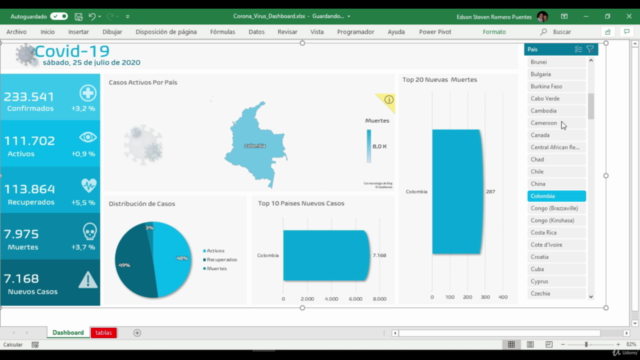The image size is (640, 360).
Task: Switch to the Inicio tab
Action: pyautogui.click(x=47, y=32)
